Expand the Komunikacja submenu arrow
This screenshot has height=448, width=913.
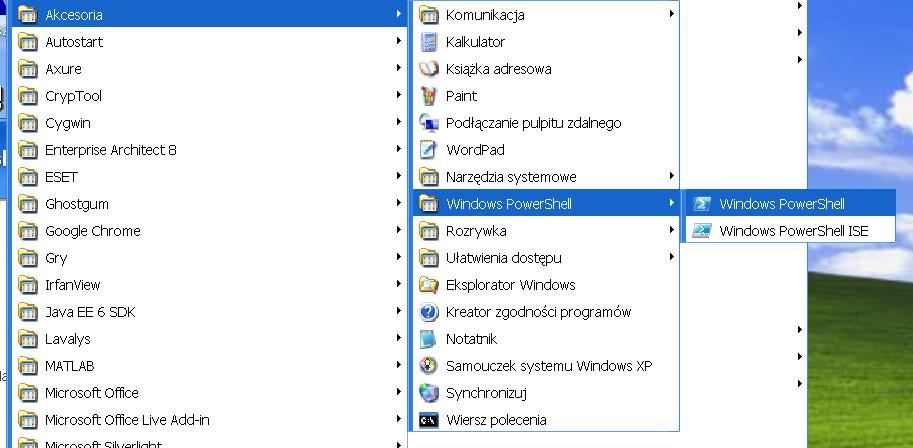point(671,13)
